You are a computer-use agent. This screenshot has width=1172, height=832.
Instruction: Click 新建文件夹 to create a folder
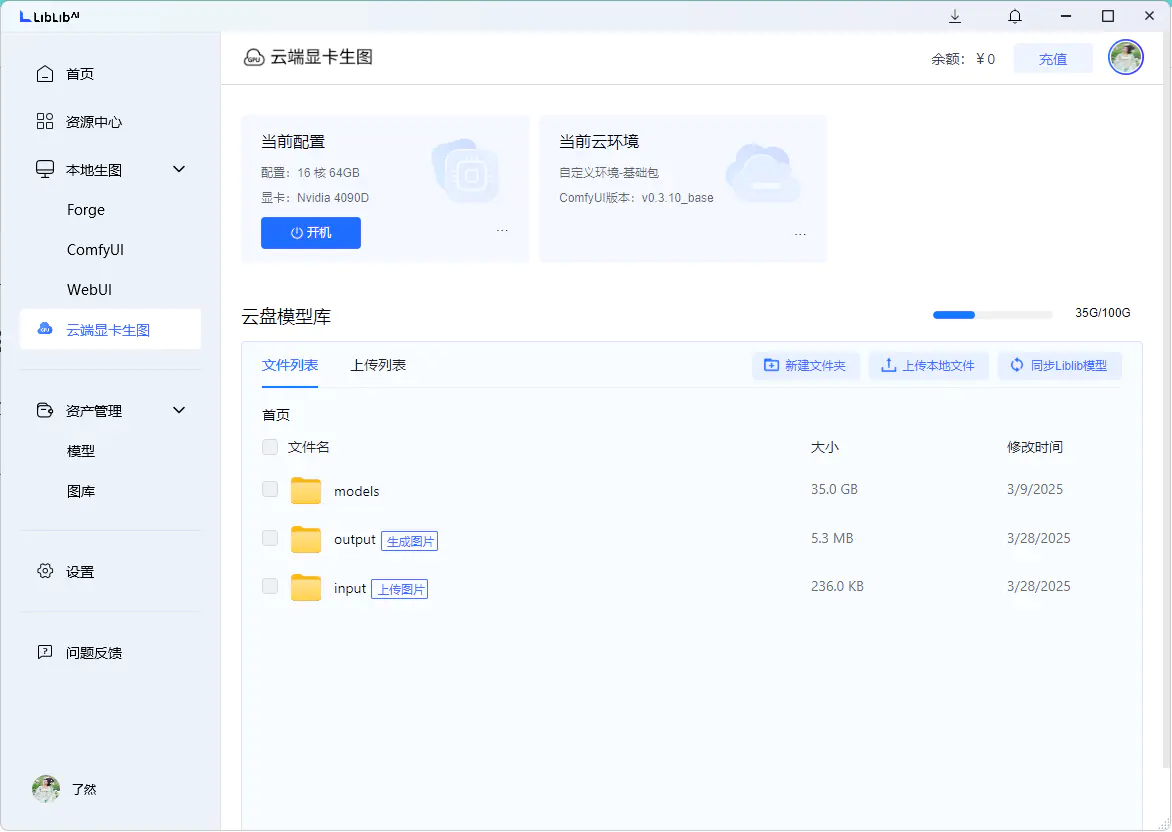click(806, 366)
